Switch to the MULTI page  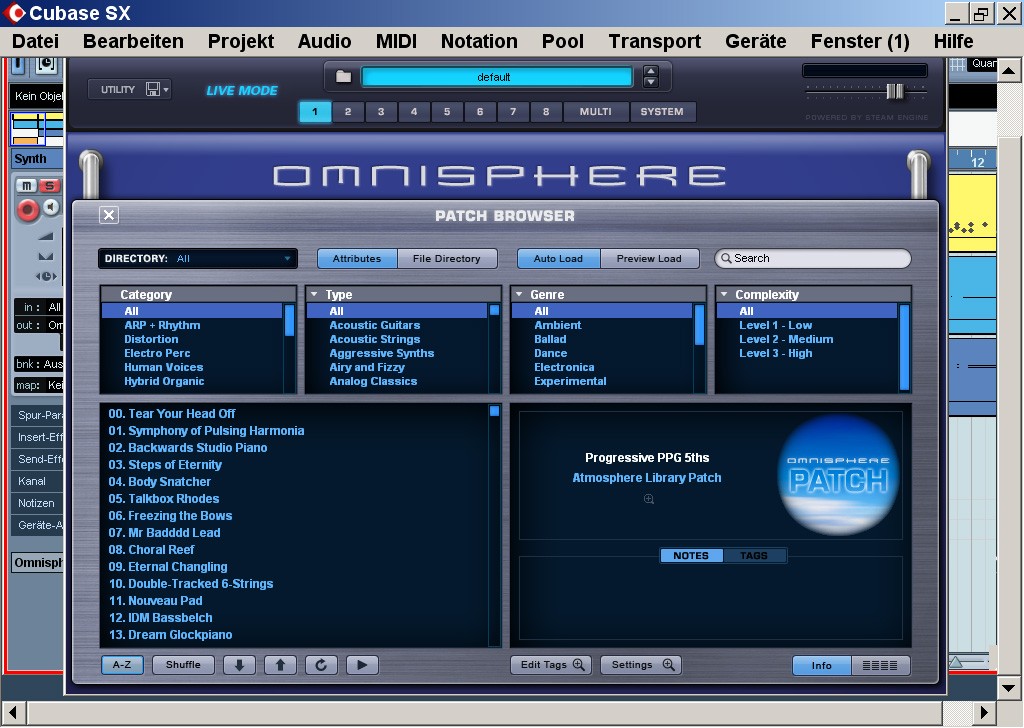596,112
